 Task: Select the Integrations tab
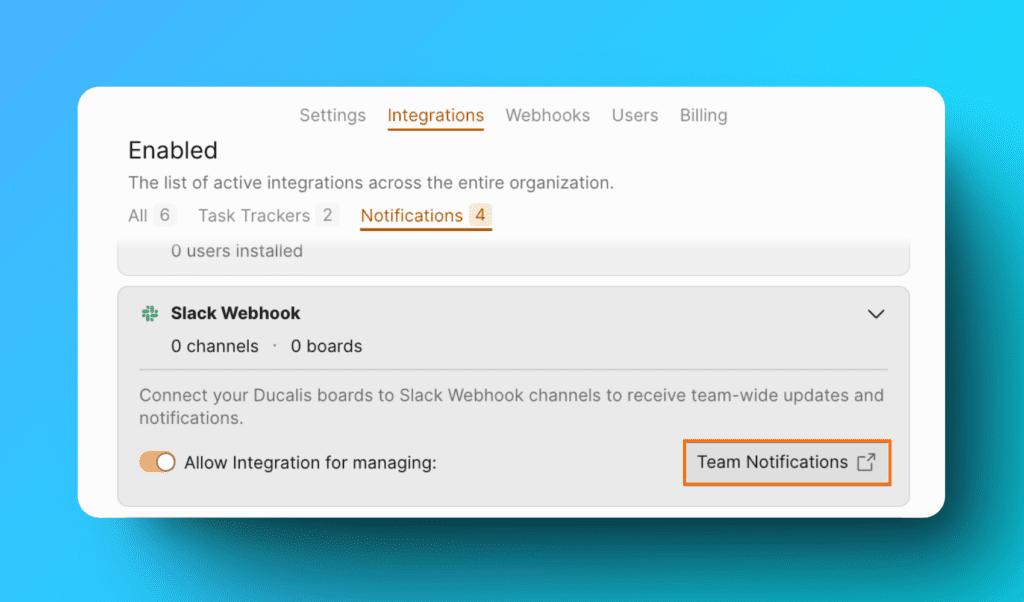tap(435, 116)
